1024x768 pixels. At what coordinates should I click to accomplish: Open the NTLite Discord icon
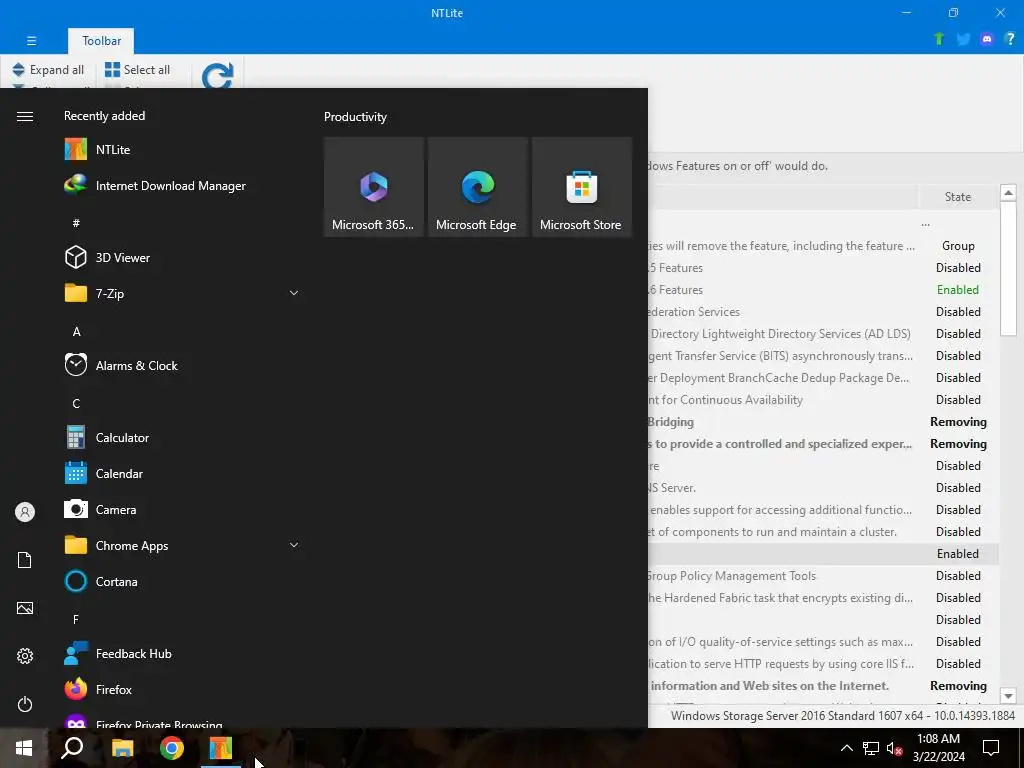987,39
